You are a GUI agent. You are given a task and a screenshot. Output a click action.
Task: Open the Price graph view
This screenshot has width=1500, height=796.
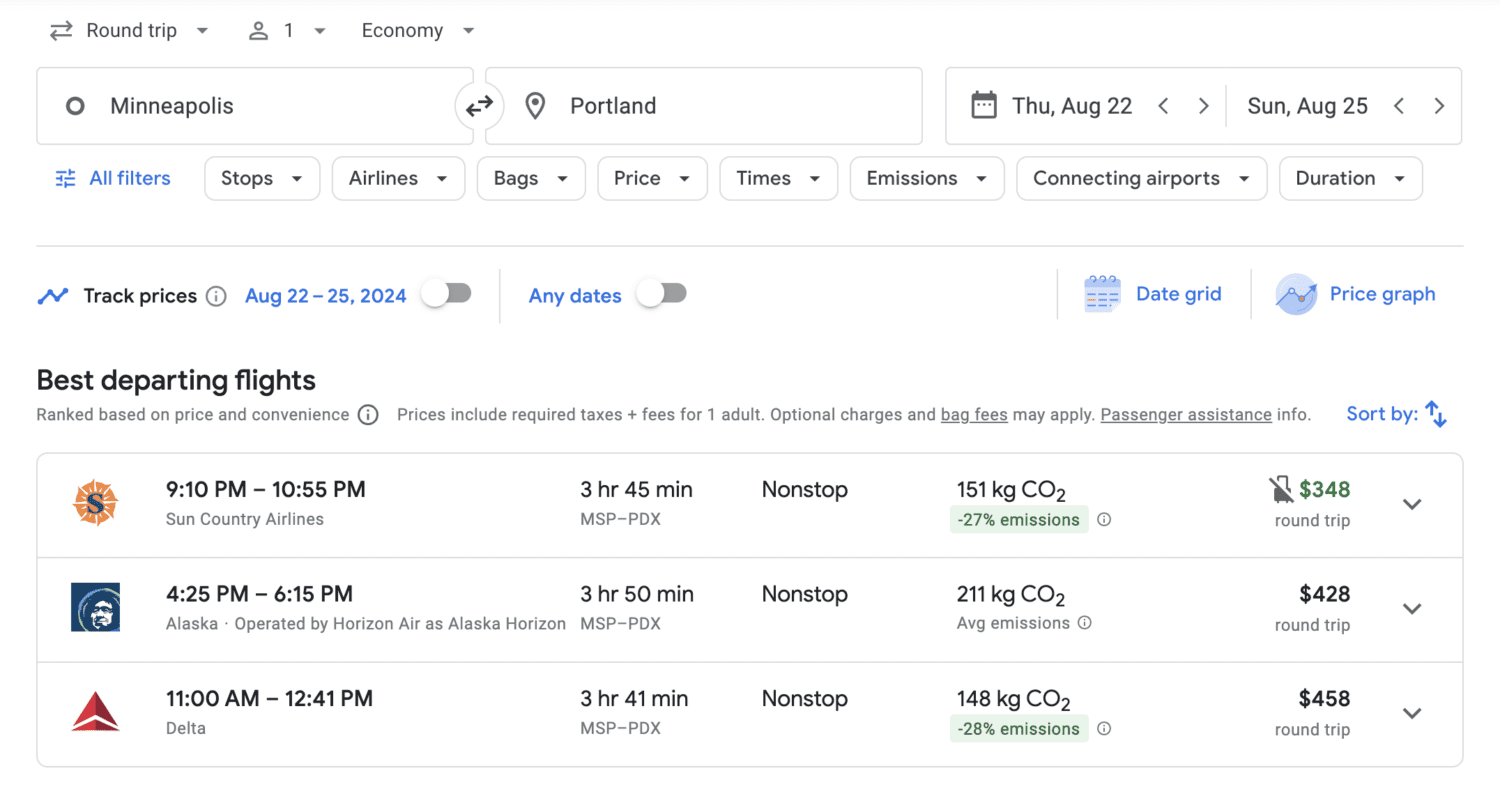pyautogui.click(x=1356, y=293)
